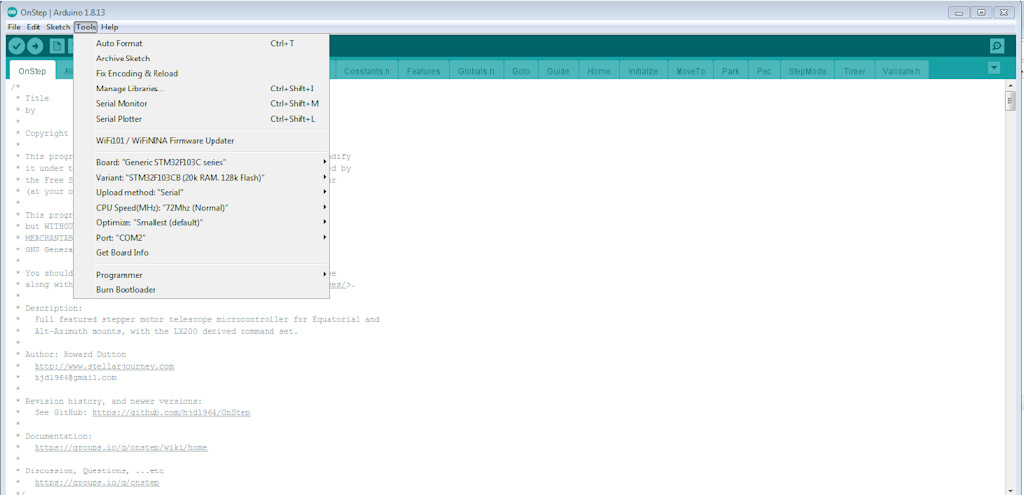Expand the Variant STM32F103CB submenu
Viewport: 1024px width, 495px height.
201,177
